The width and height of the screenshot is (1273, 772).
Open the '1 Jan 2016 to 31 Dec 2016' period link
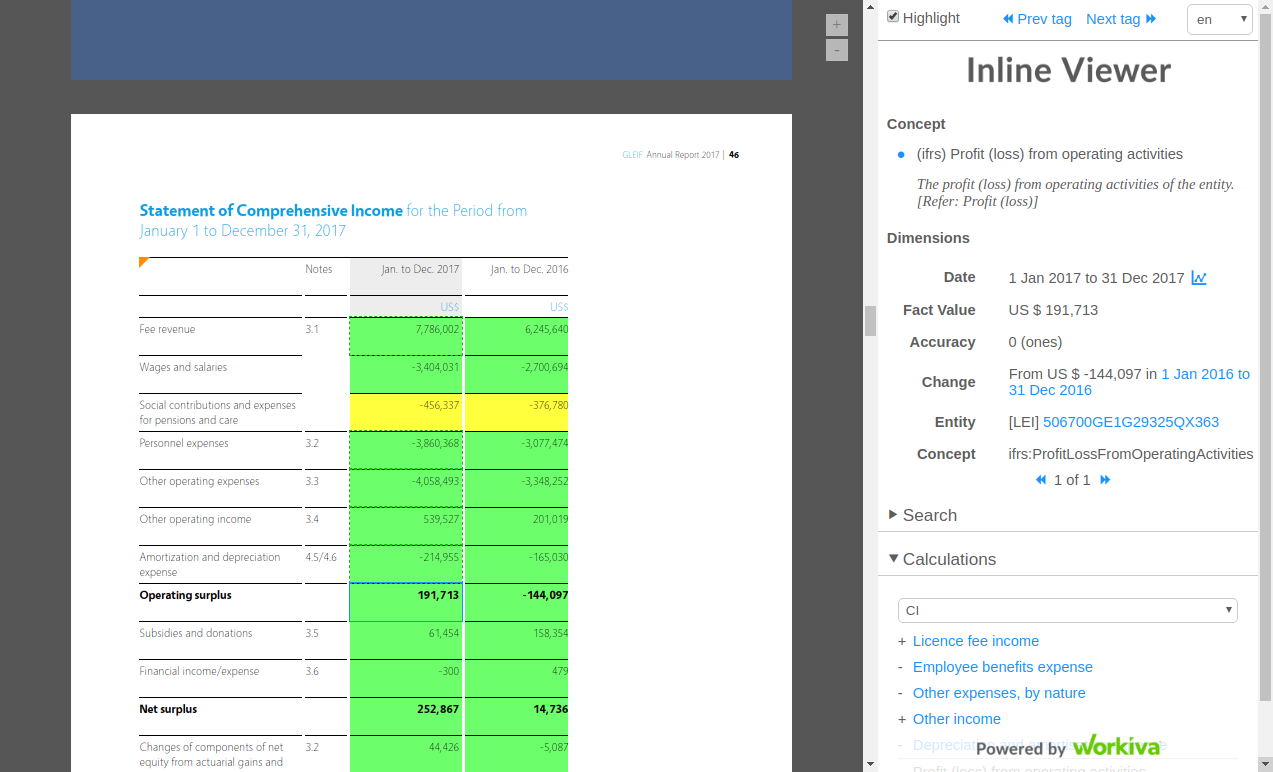tap(1129, 382)
